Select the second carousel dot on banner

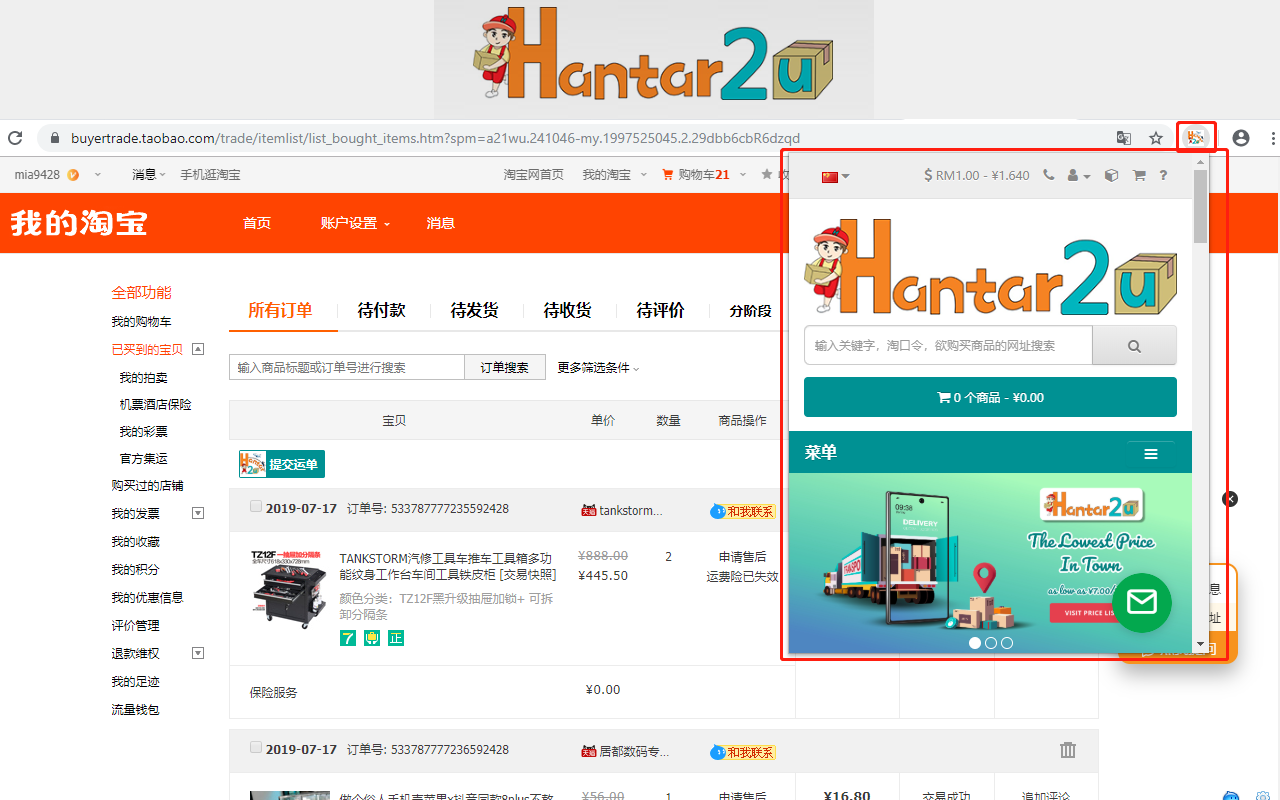pos(991,643)
